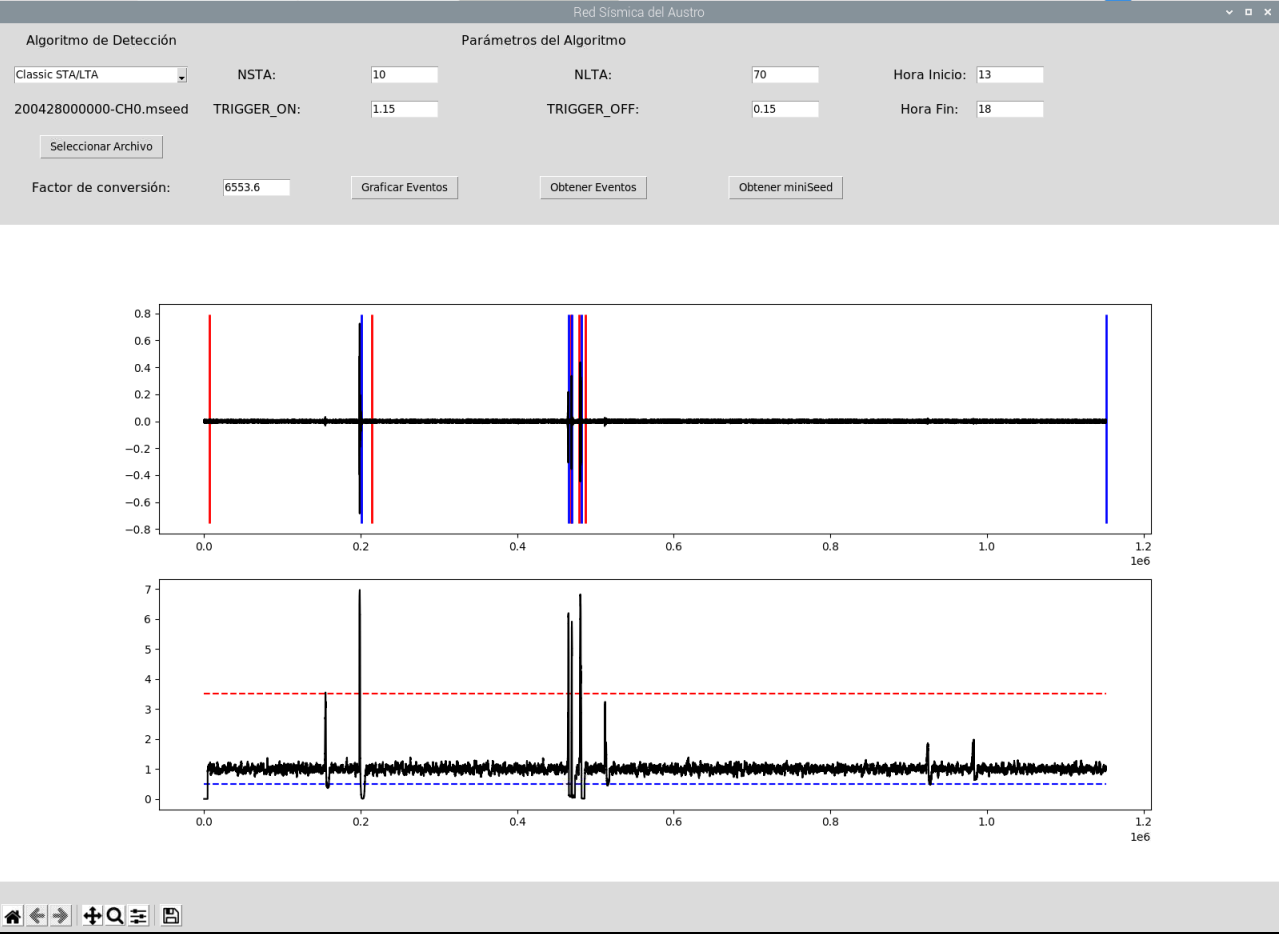
Task: Focus the NSTA input field
Action: click(404, 75)
